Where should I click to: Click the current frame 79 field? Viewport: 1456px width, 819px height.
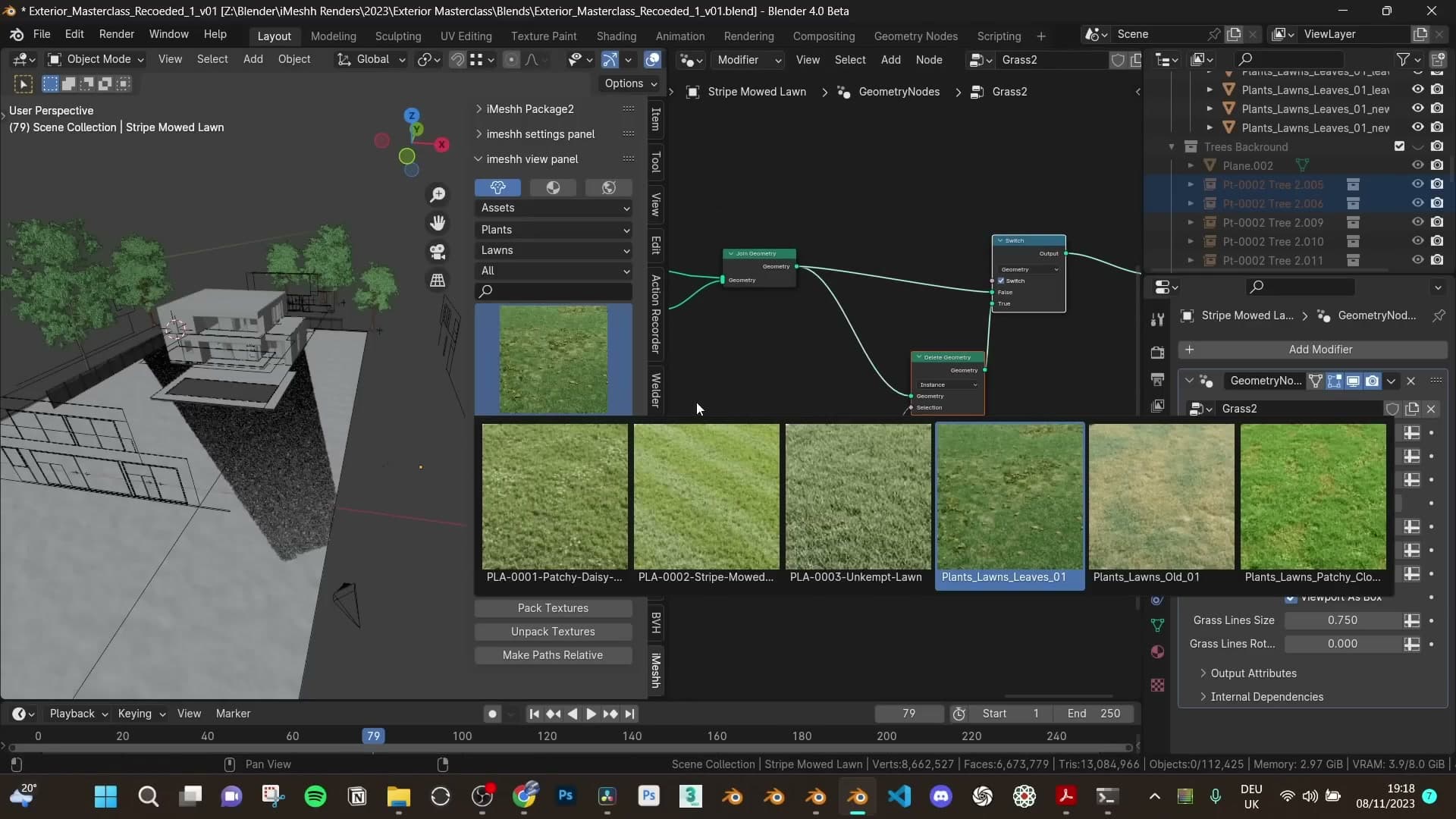click(x=908, y=714)
